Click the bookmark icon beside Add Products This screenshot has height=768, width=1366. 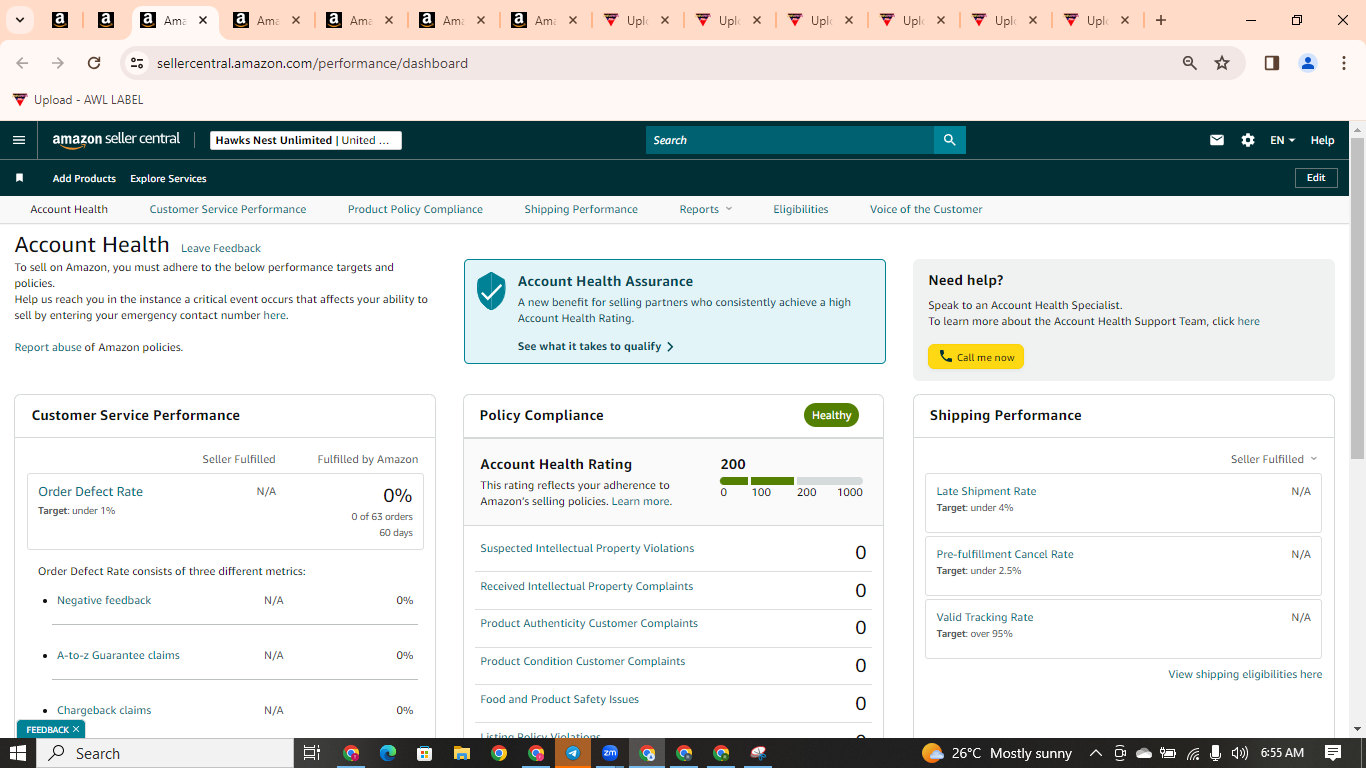(19, 178)
